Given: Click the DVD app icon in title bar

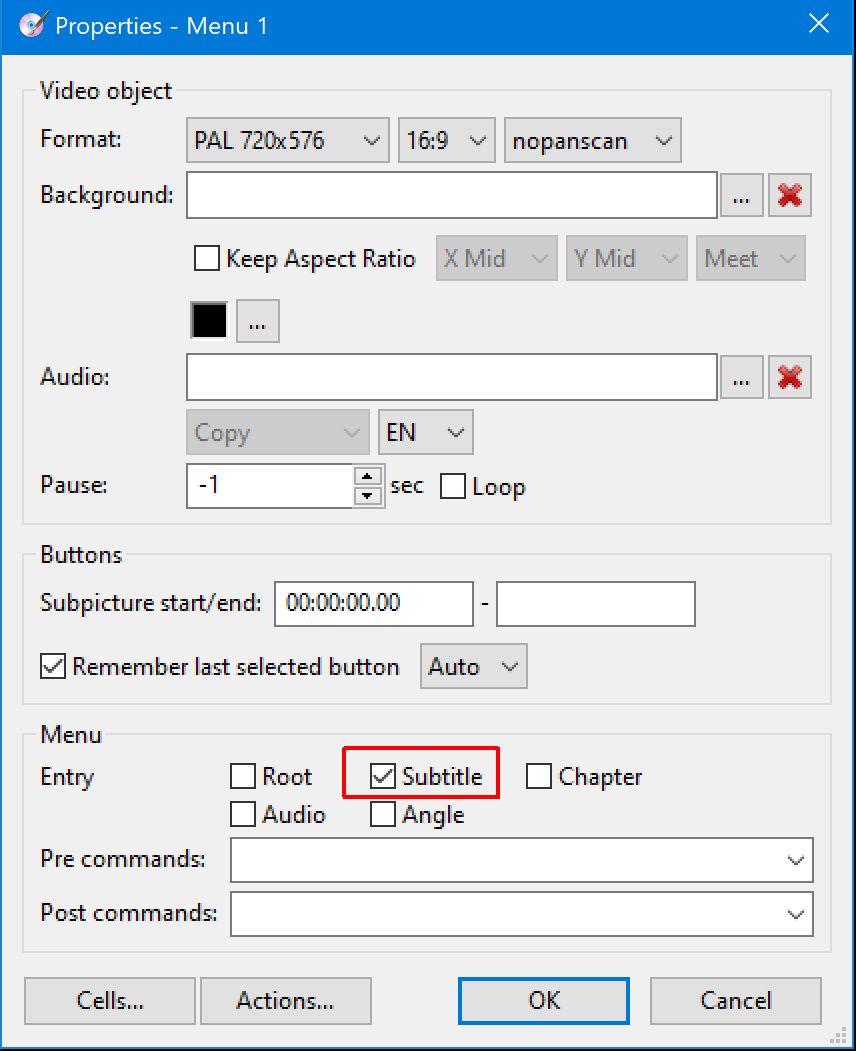Looking at the screenshot, I should pos(33,24).
